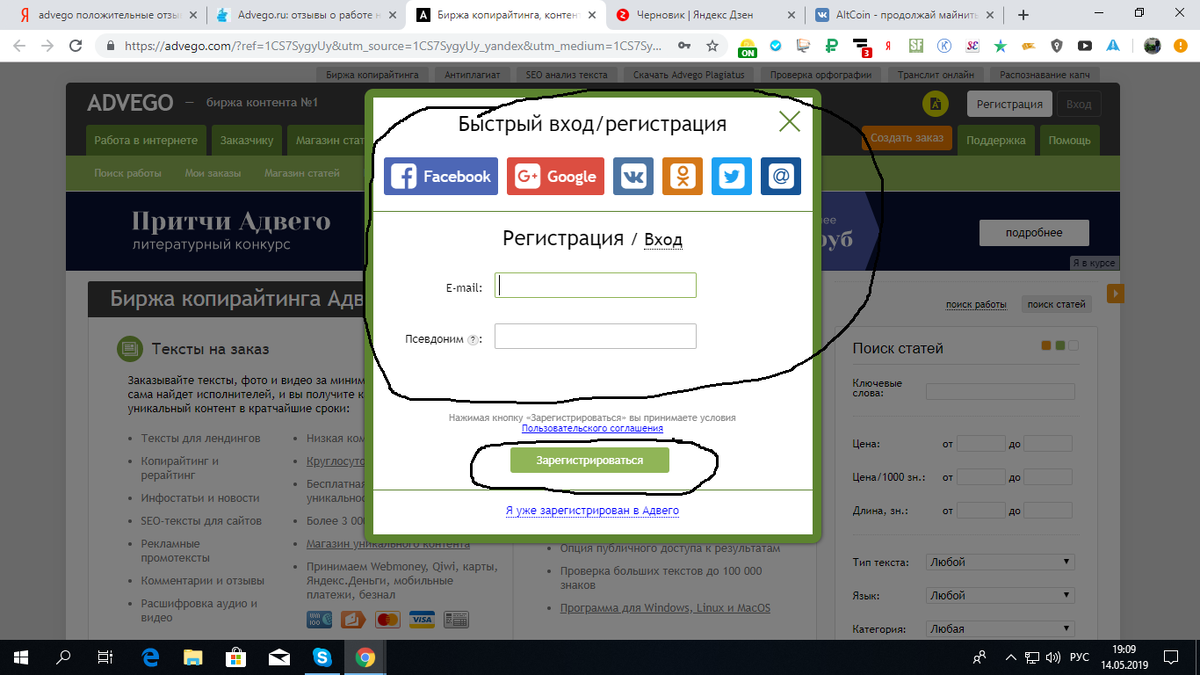This screenshot has height=675, width=1200.
Task: Open the Тип текста dropdown
Action: [x=1000, y=562]
